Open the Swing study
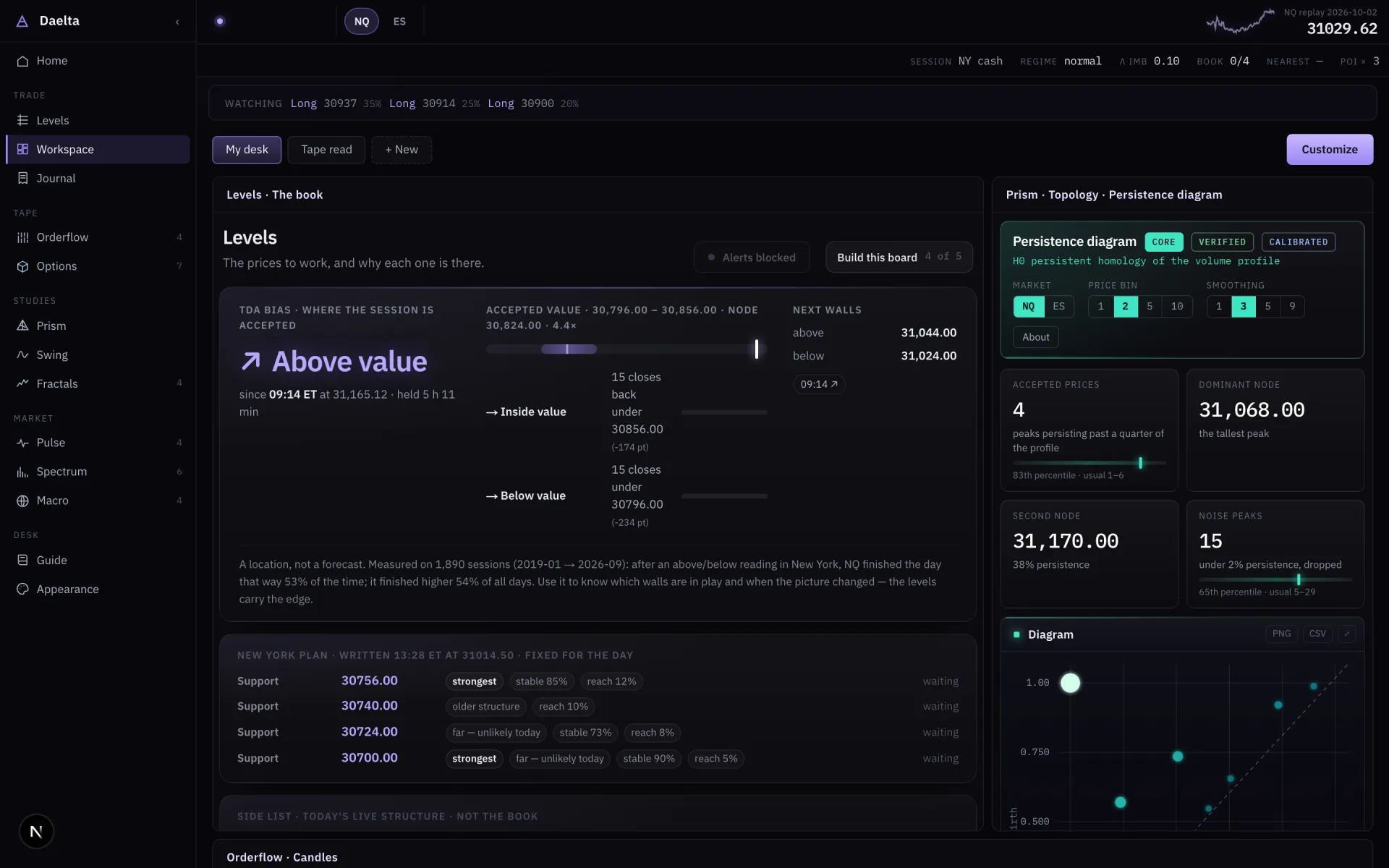 pyautogui.click(x=98, y=354)
